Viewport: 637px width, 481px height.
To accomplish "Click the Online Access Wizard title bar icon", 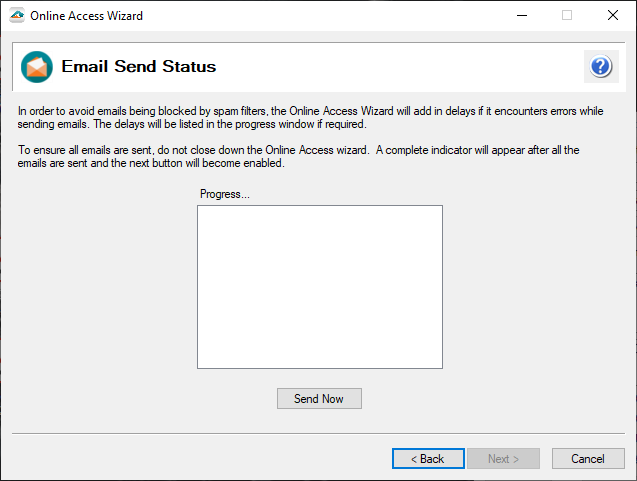I will [15, 16].
